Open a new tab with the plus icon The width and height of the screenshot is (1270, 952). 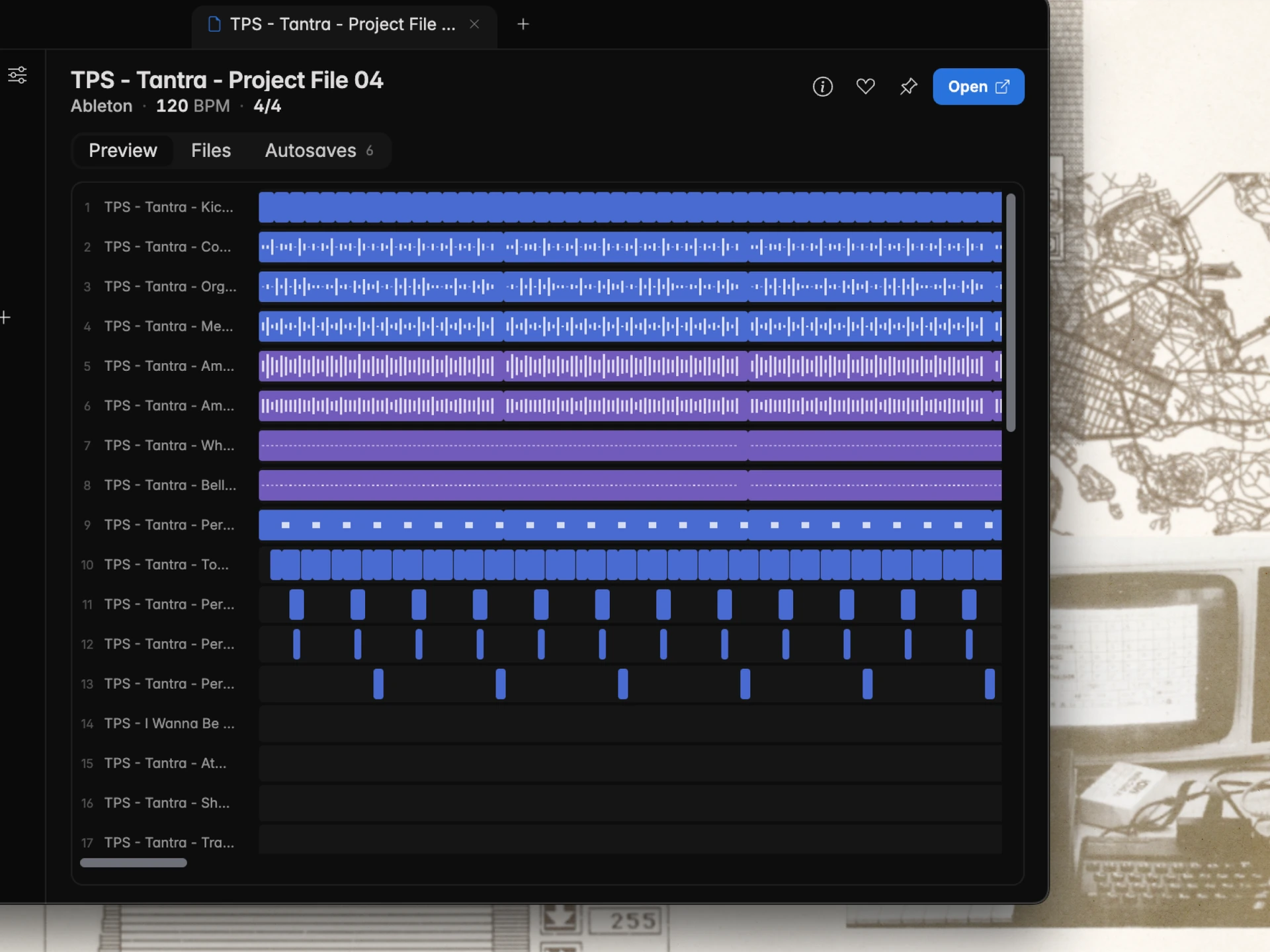pos(523,24)
